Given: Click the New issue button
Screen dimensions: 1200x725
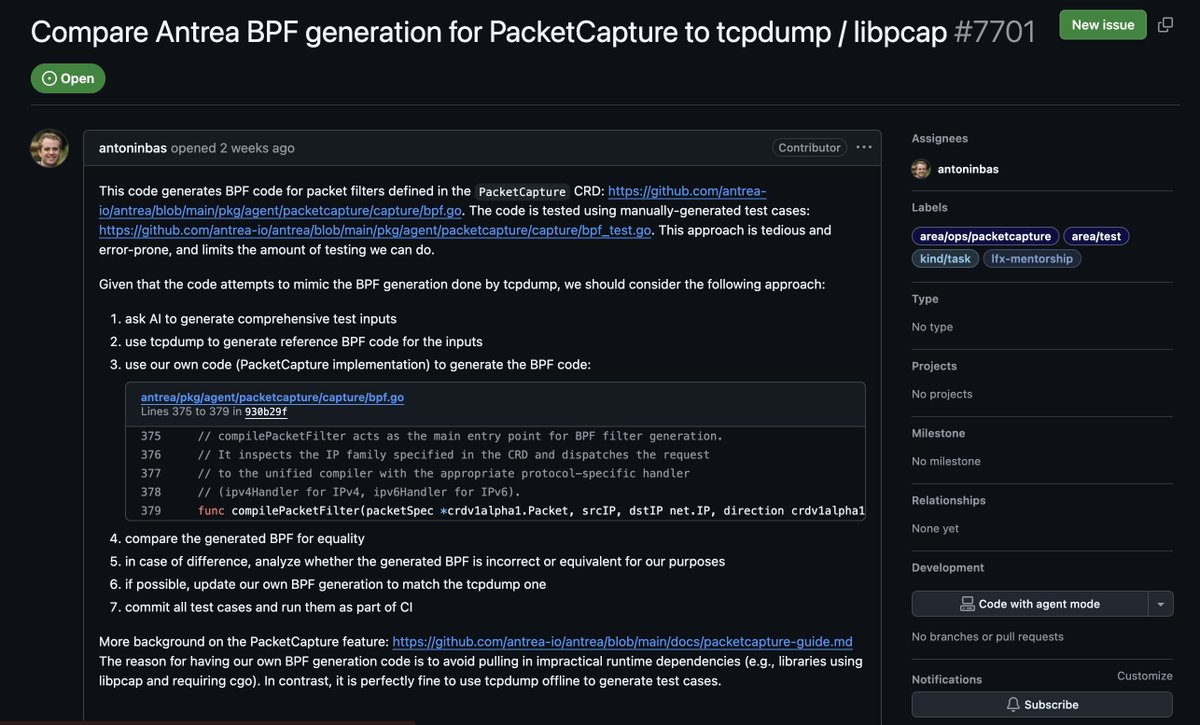Looking at the screenshot, I should (x=1103, y=25).
